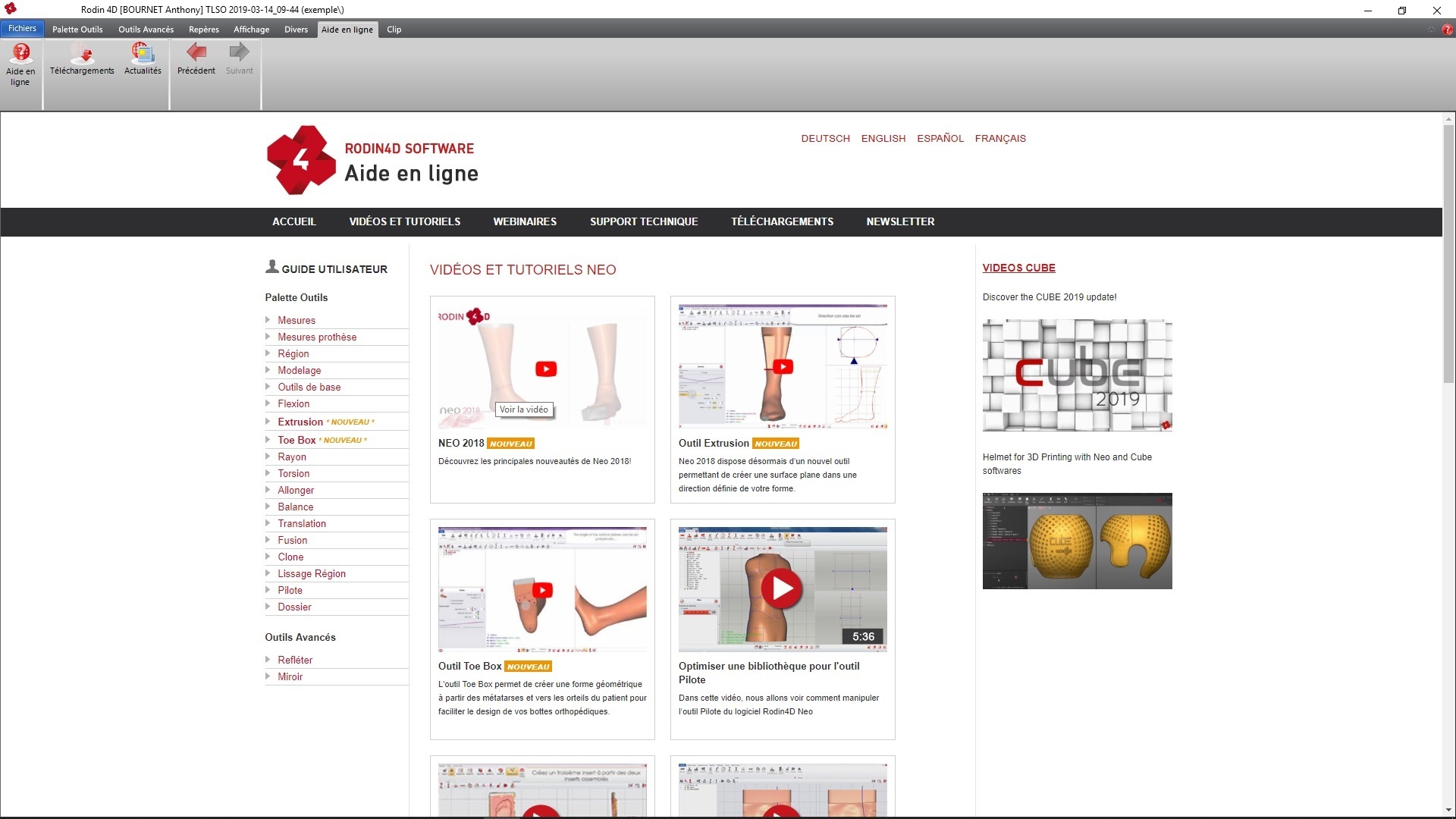Open the Affichage tab

tap(251, 30)
